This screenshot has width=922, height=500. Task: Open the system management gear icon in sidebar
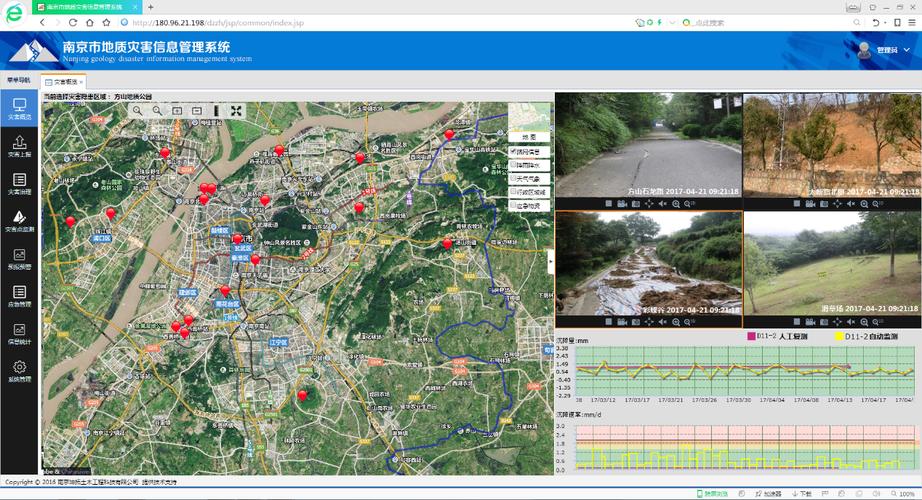click(19, 367)
